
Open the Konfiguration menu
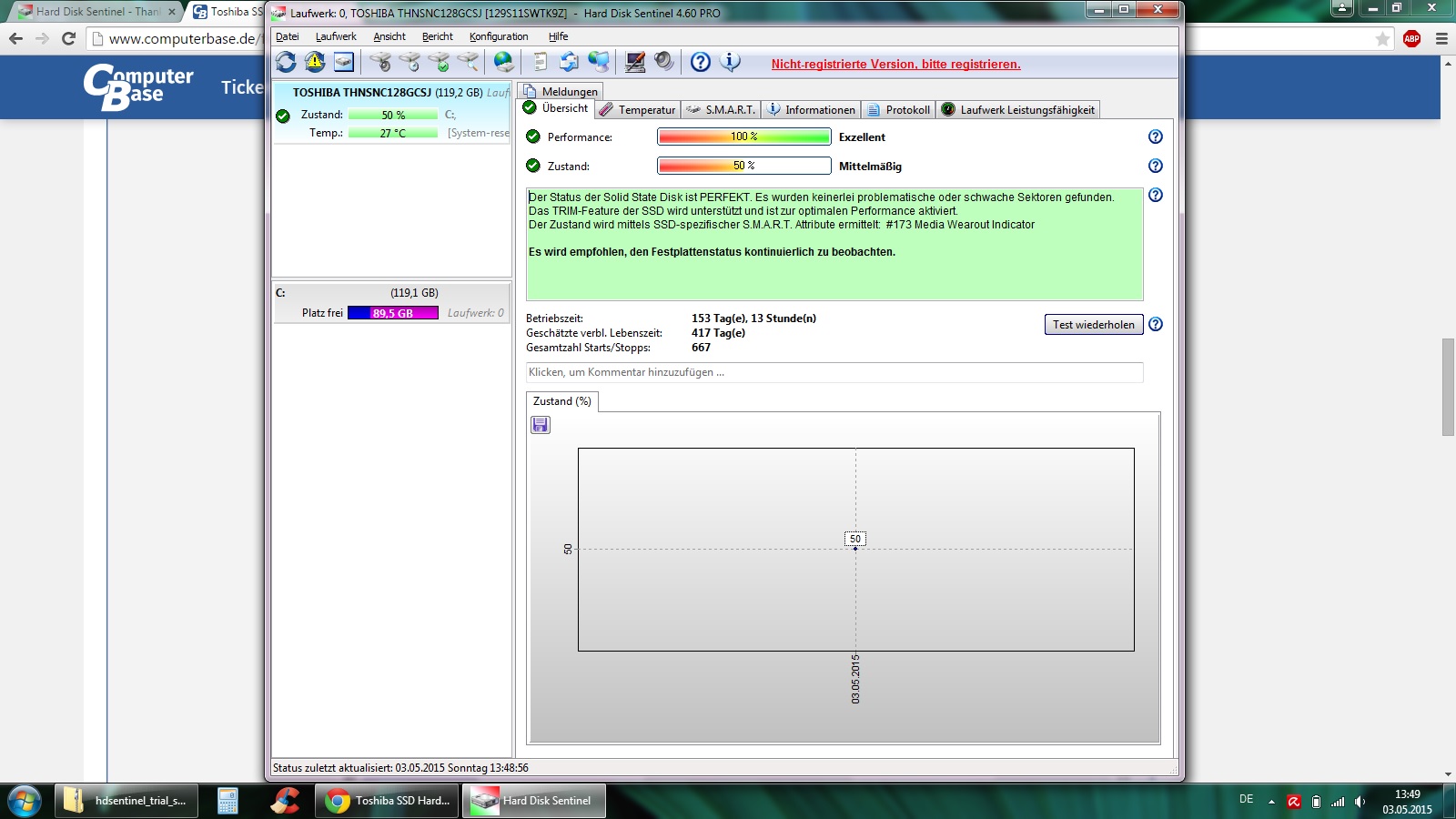tap(499, 36)
